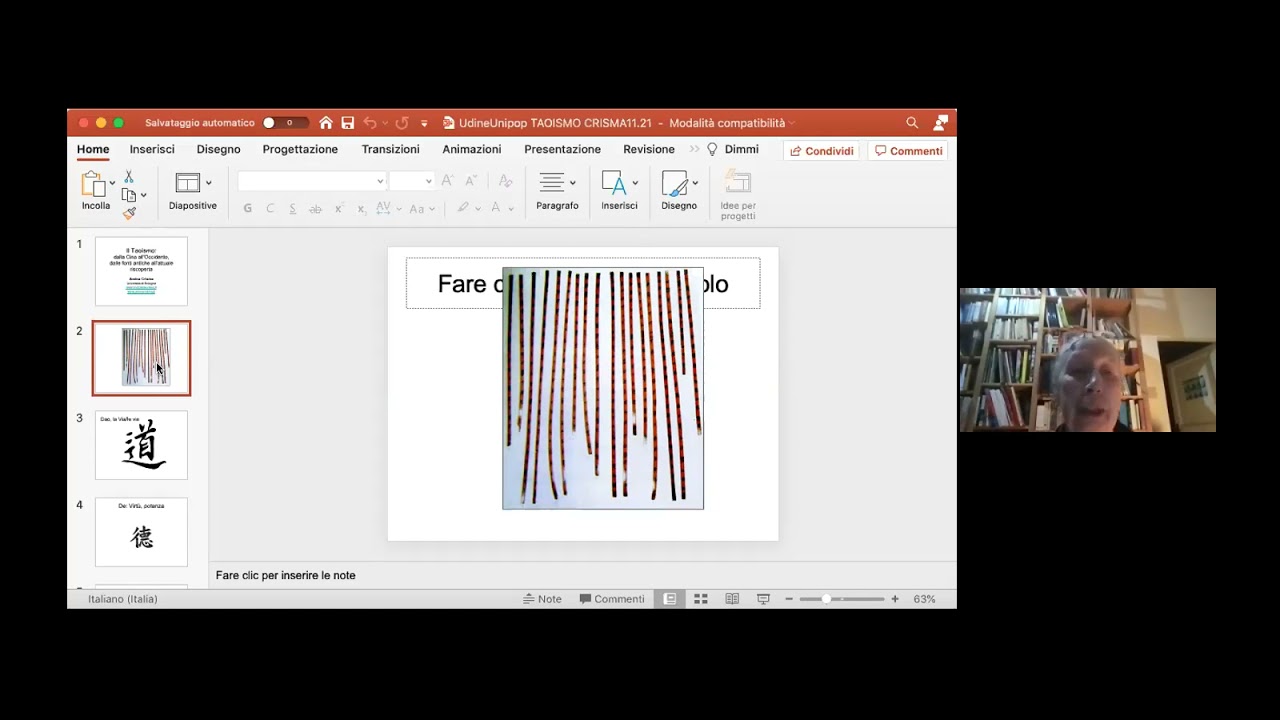This screenshot has height=720, width=1280.
Task: Open the Transizioni ribbon tab
Action: (x=390, y=149)
